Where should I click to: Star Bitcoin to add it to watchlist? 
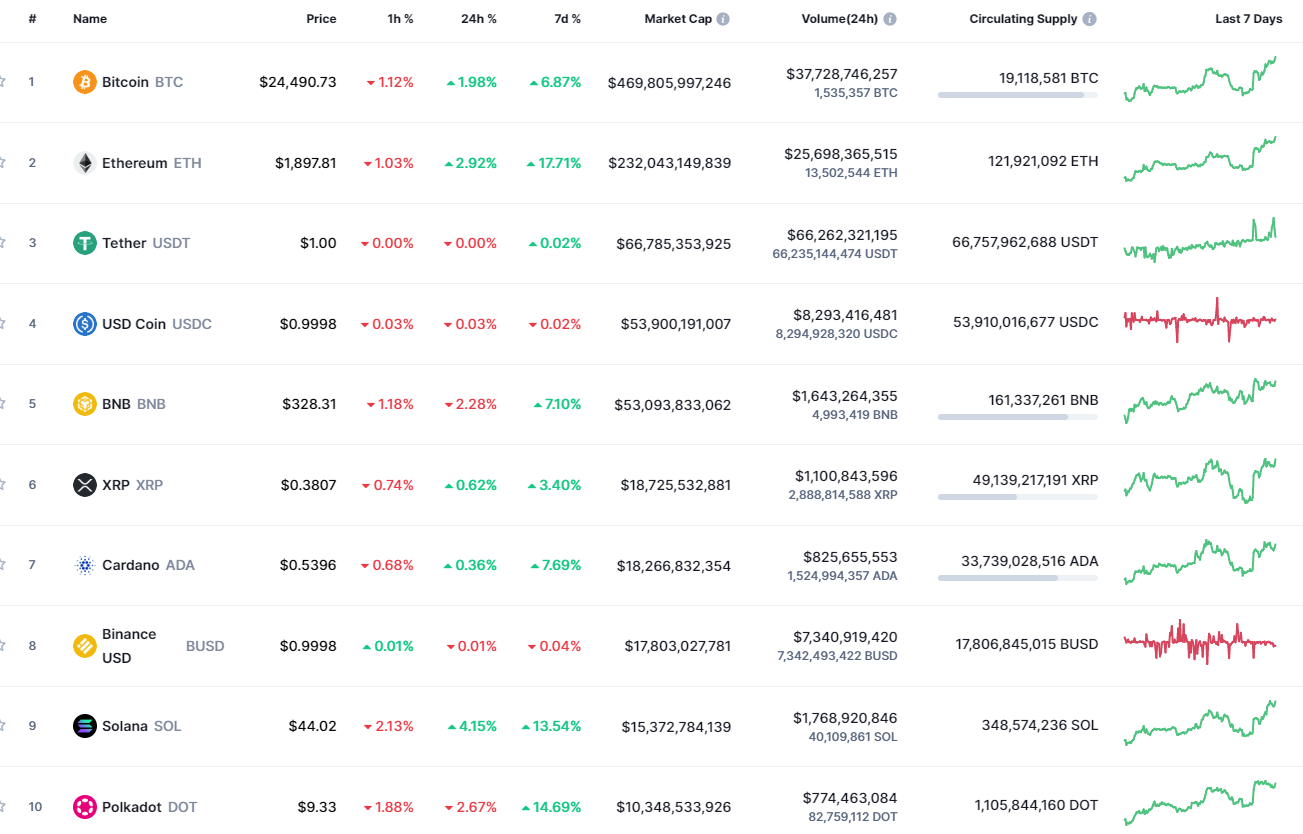click(2, 82)
